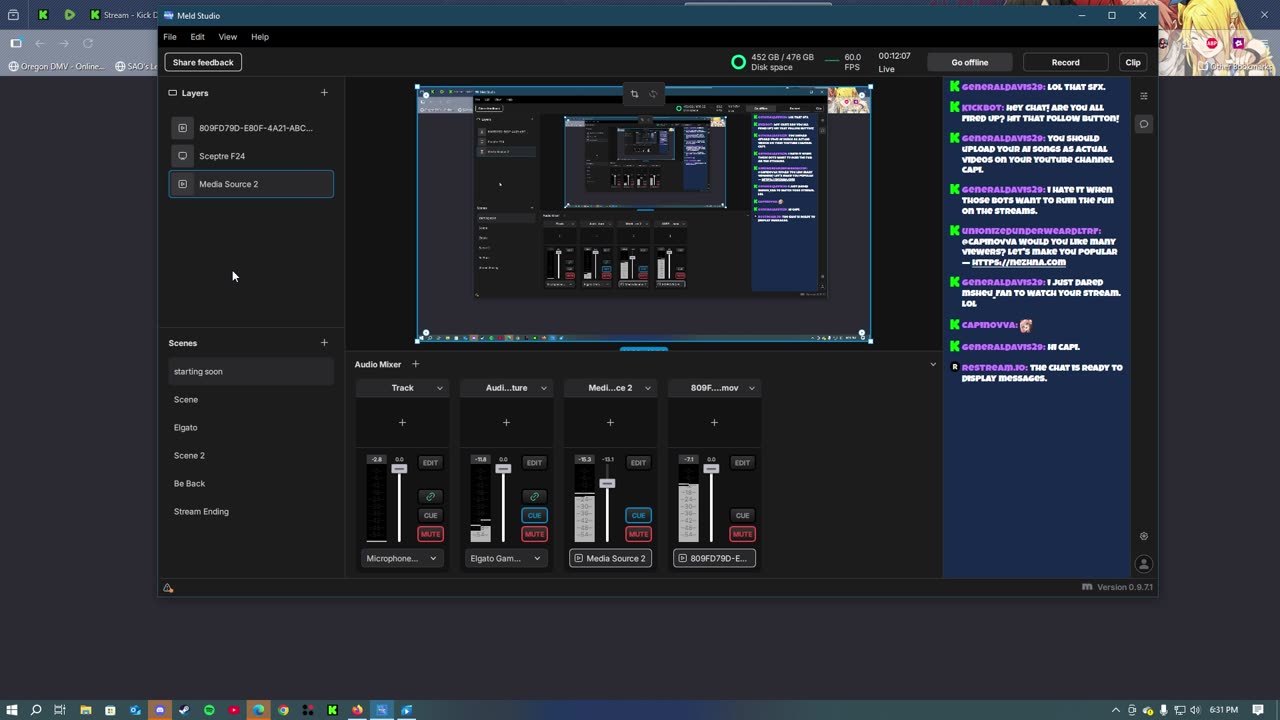This screenshot has width=1280, height=720.
Task: Open Discord from the Windows taskbar
Action: [160, 710]
